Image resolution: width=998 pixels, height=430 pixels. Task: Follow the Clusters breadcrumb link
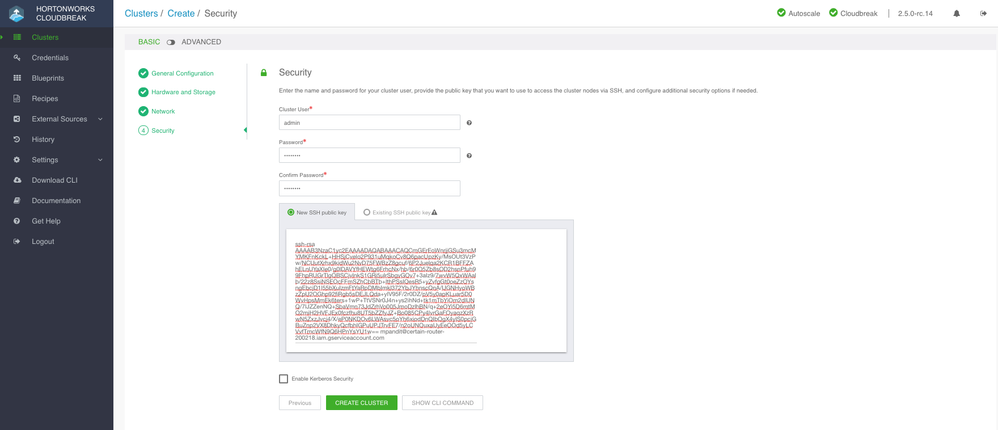pyautogui.click(x=141, y=13)
